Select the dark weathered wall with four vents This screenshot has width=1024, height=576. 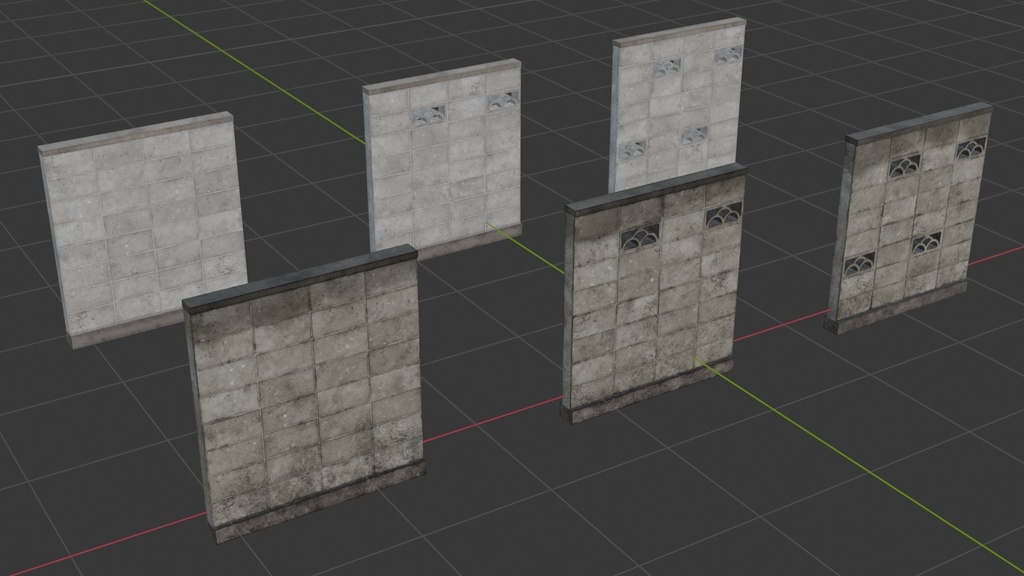(910, 217)
